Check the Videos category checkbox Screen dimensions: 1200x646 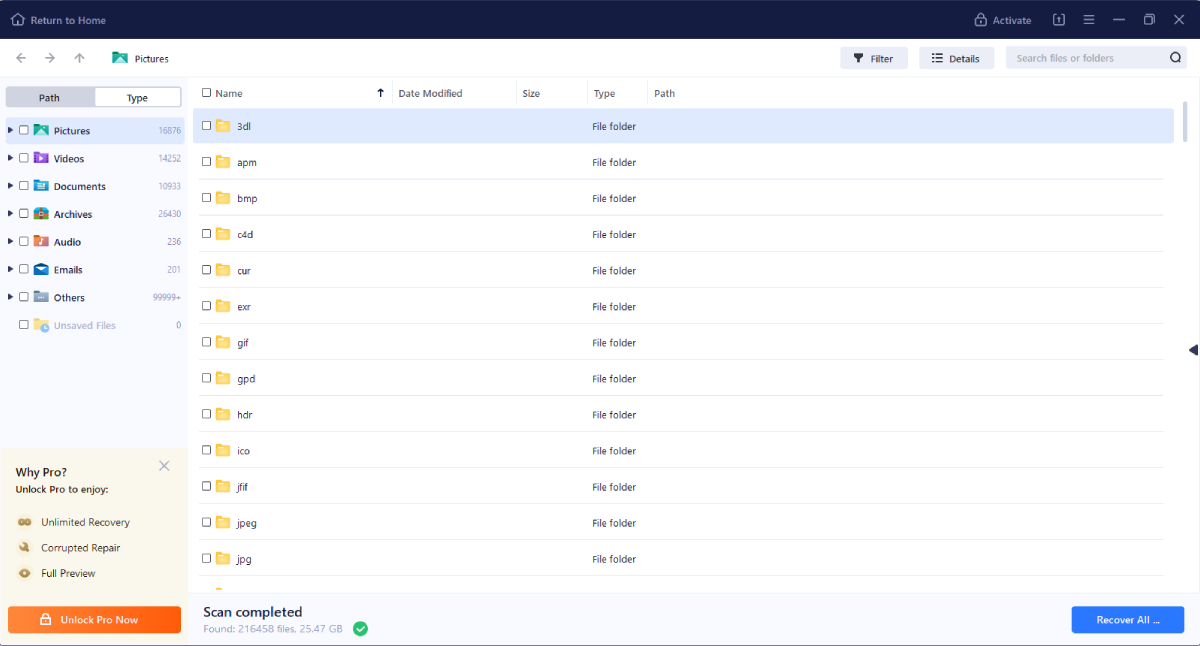pos(24,158)
